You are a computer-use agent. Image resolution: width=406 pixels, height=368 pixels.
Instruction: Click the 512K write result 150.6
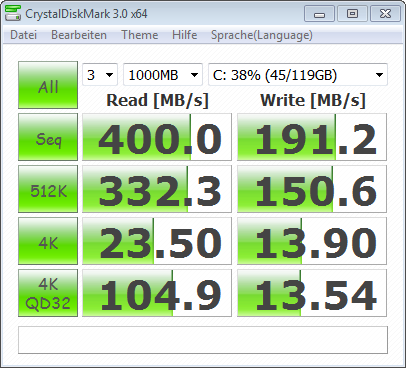click(312, 189)
